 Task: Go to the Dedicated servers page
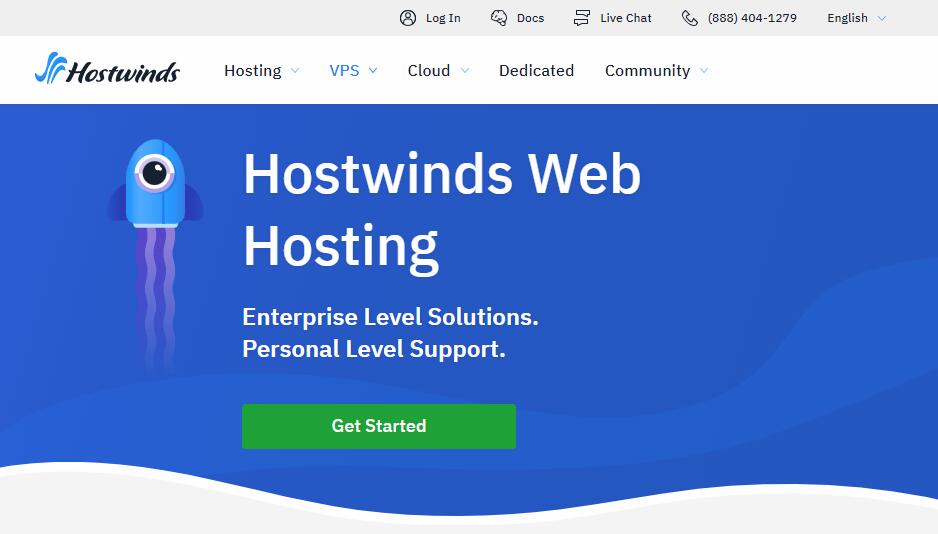pos(536,71)
